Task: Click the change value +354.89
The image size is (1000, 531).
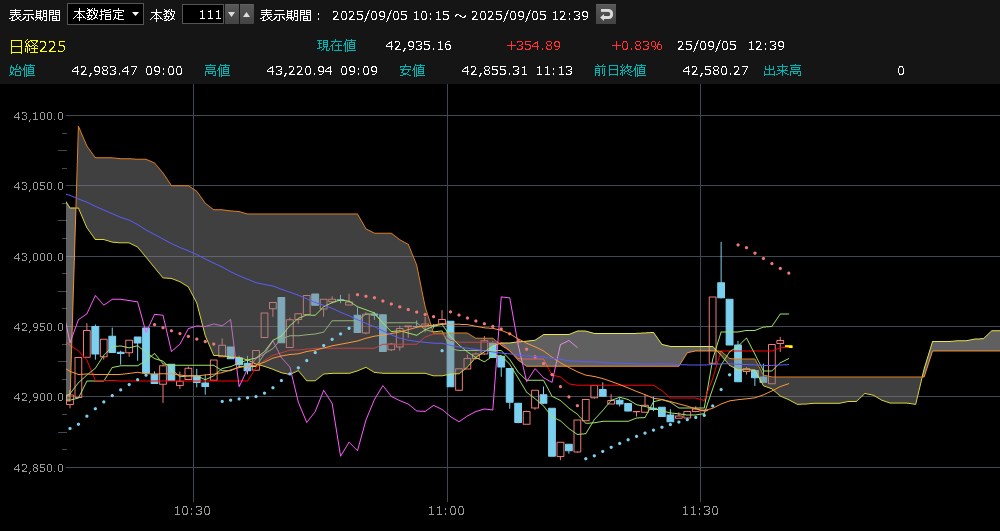Action: tap(533, 46)
